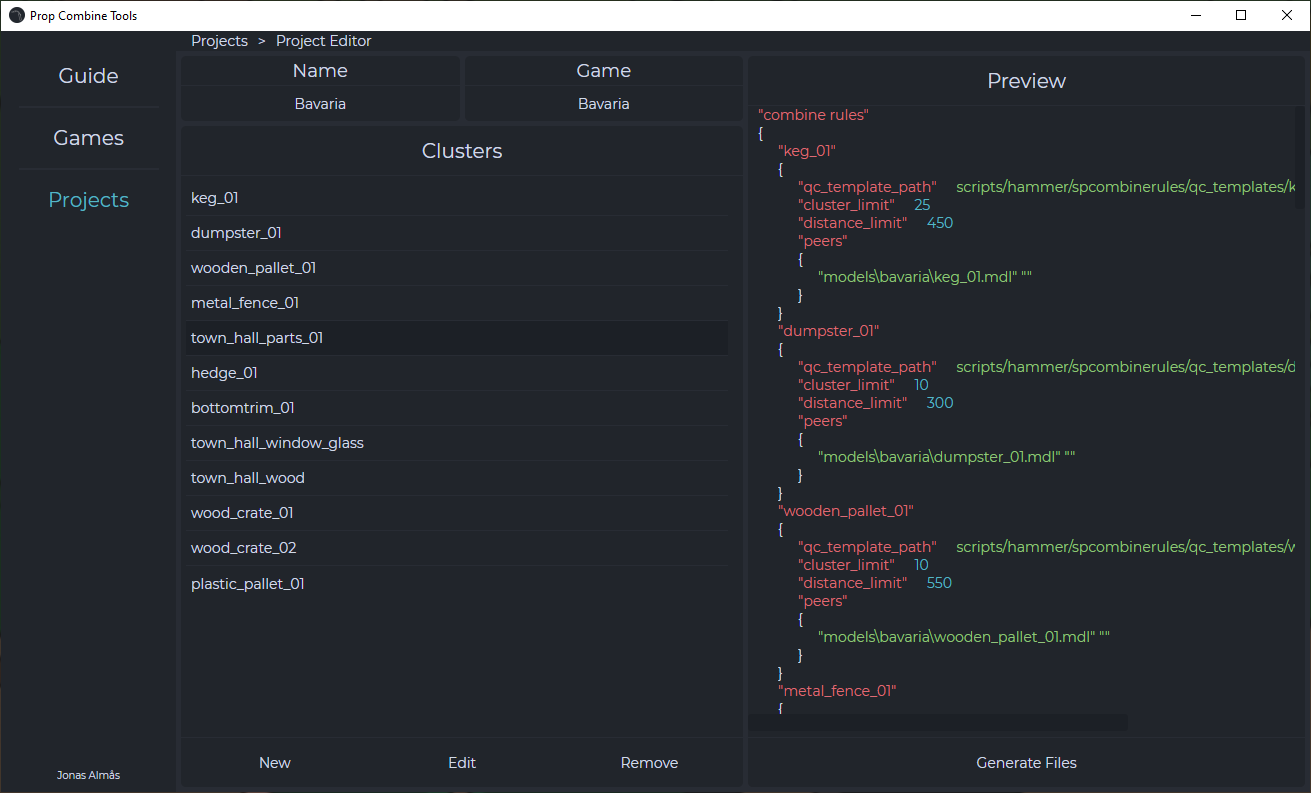Select the wooden_pallet_01 cluster
The image size is (1311, 793).
click(x=455, y=268)
